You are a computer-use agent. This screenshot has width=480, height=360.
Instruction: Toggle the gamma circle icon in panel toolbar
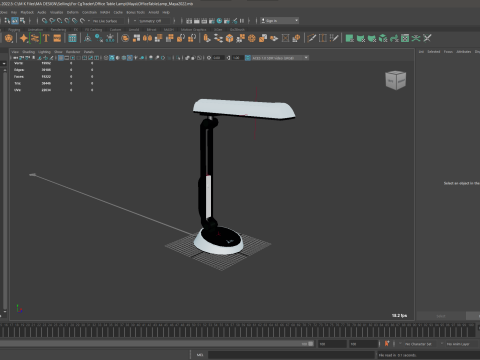tap(228, 58)
